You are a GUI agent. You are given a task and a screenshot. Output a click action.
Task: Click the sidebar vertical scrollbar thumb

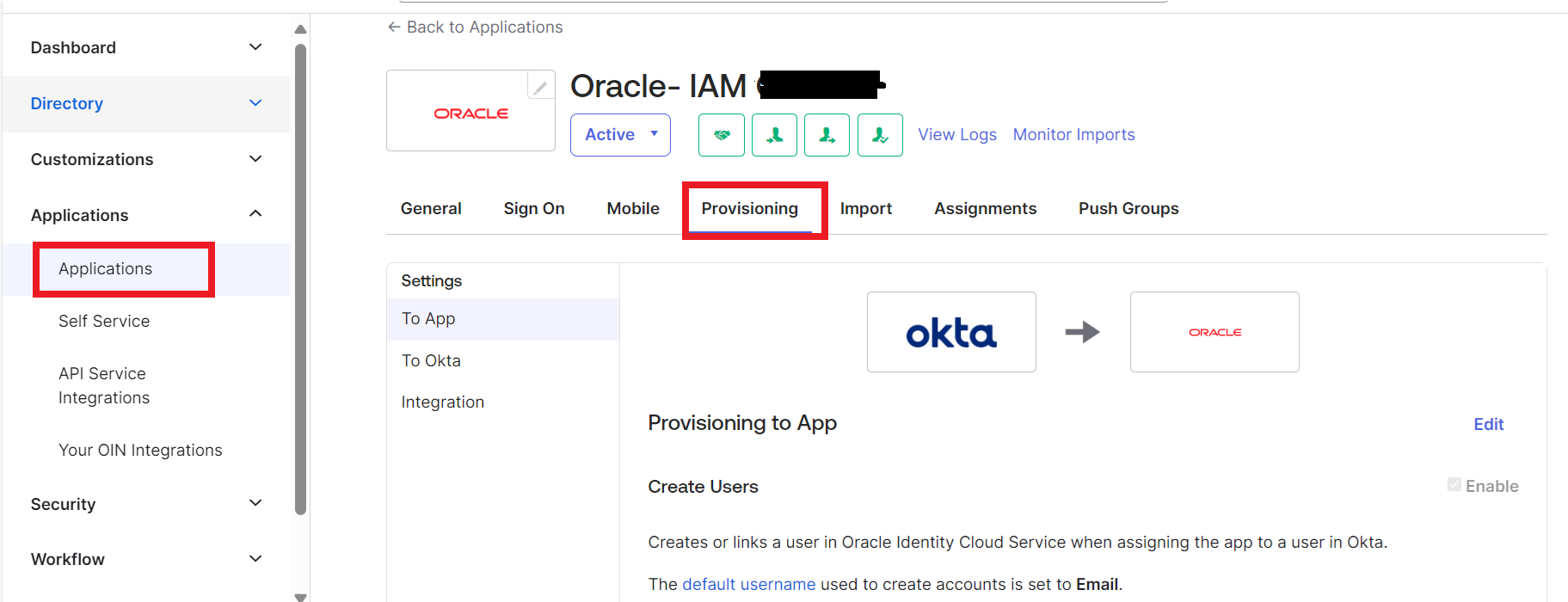pyautogui.click(x=300, y=279)
